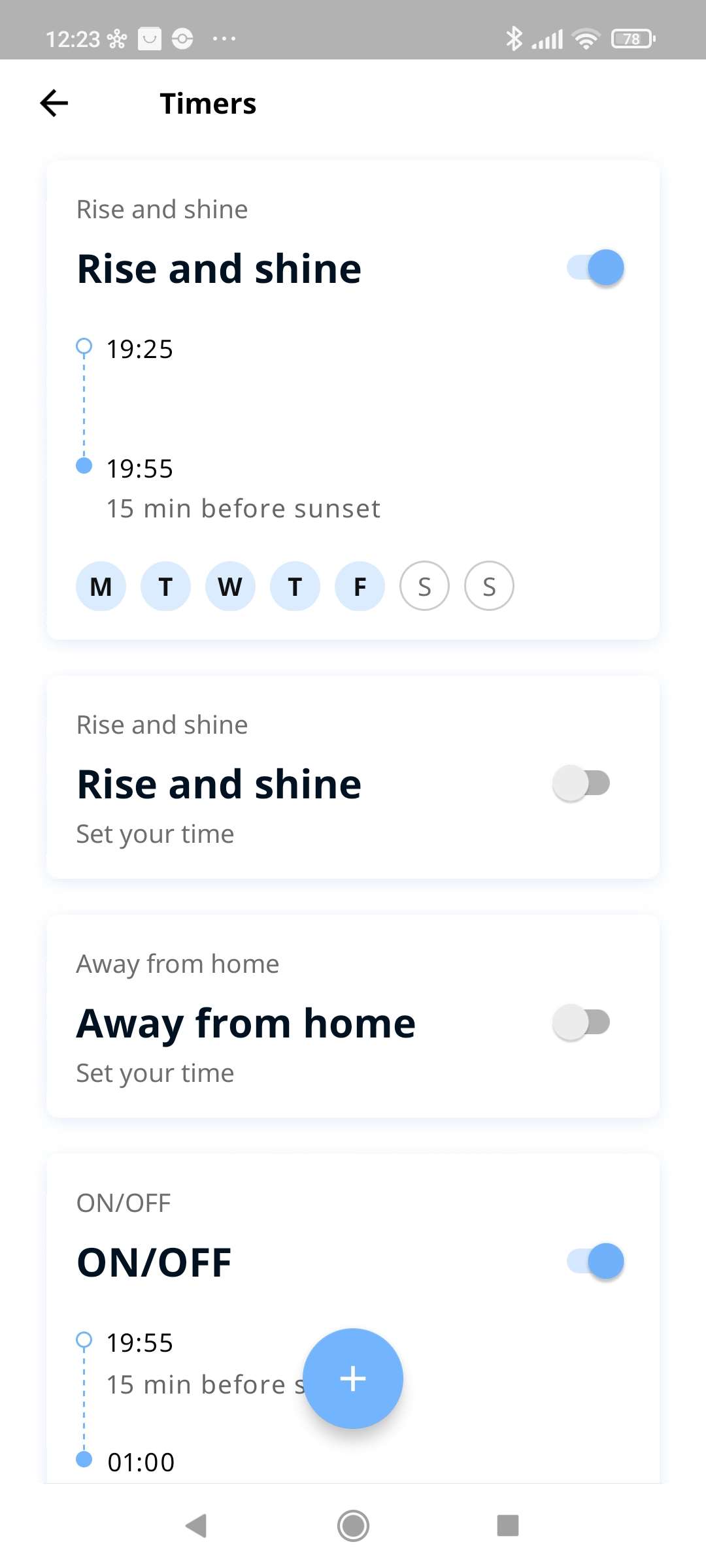Tap the Wi-Fi status icon
Screen dimensions: 706x1568
tap(586, 39)
